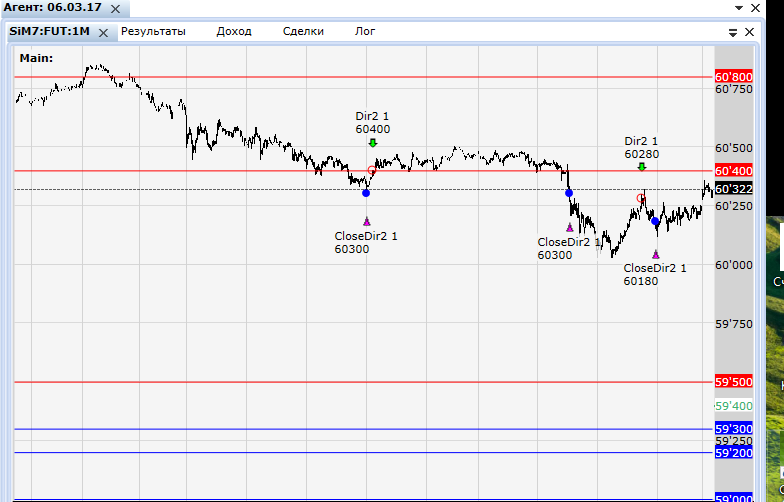This screenshot has height=502, width=784.
Task: Click first magenta CloseDir2 1 triangle marker
Action: click(x=366, y=221)
